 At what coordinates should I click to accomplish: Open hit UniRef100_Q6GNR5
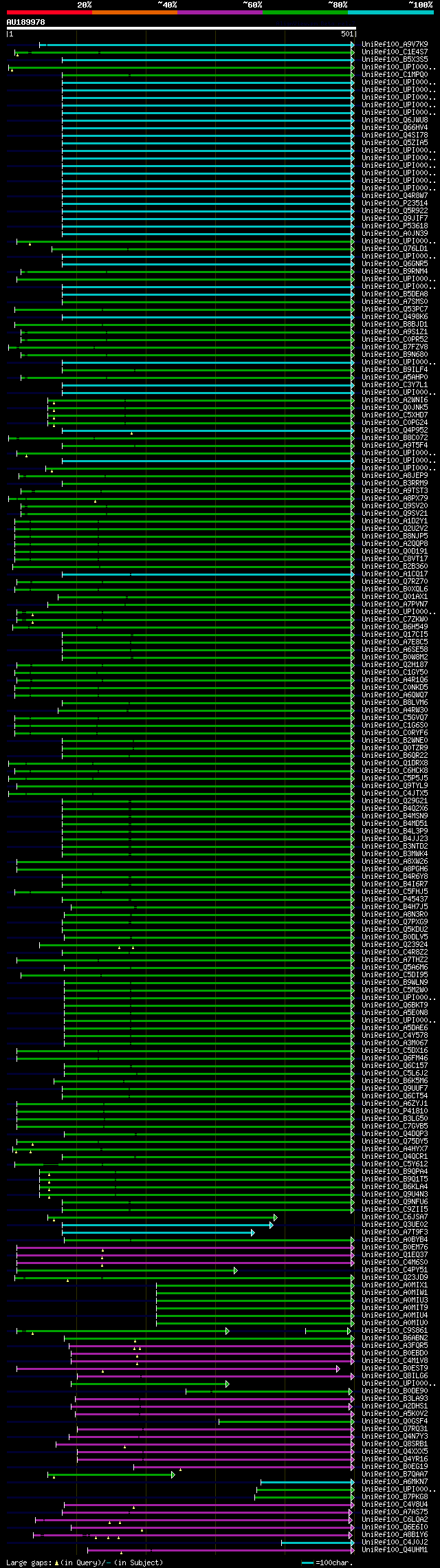point(395,264)
